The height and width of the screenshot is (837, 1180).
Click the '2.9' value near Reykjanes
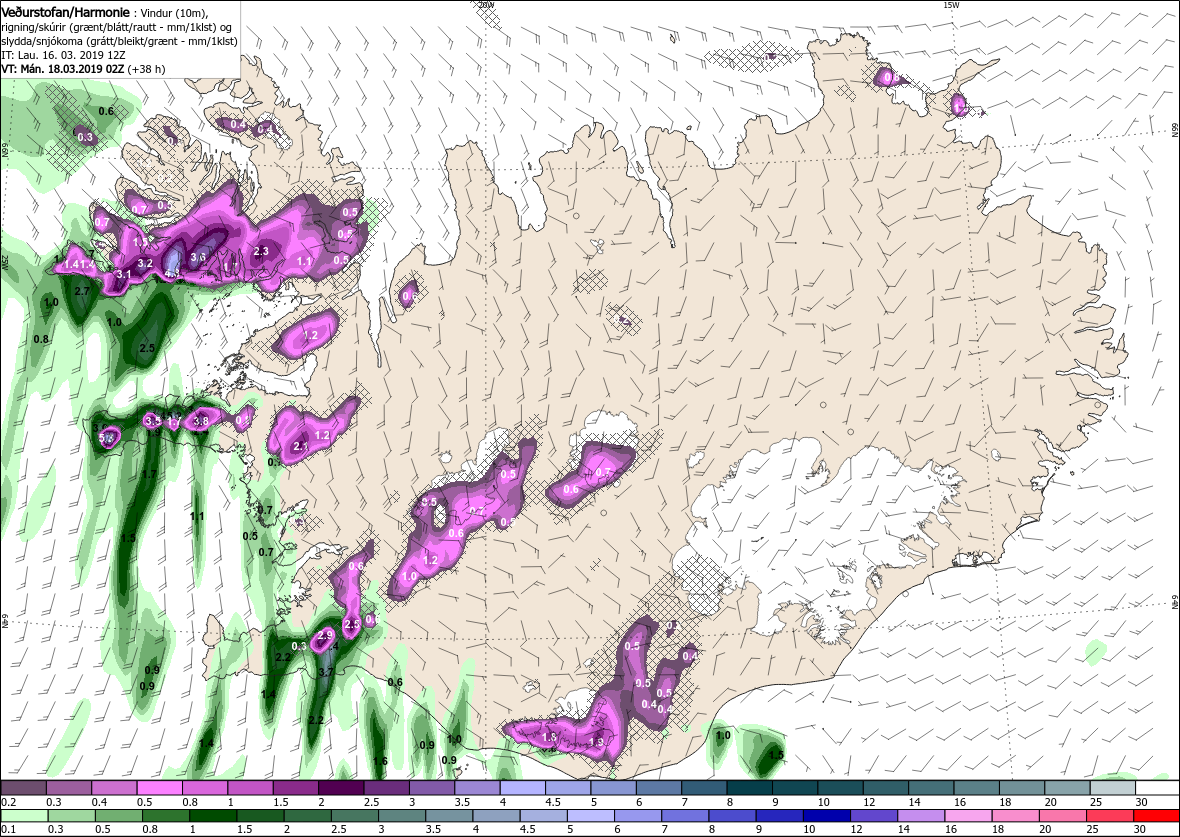(x=325, y=635)
